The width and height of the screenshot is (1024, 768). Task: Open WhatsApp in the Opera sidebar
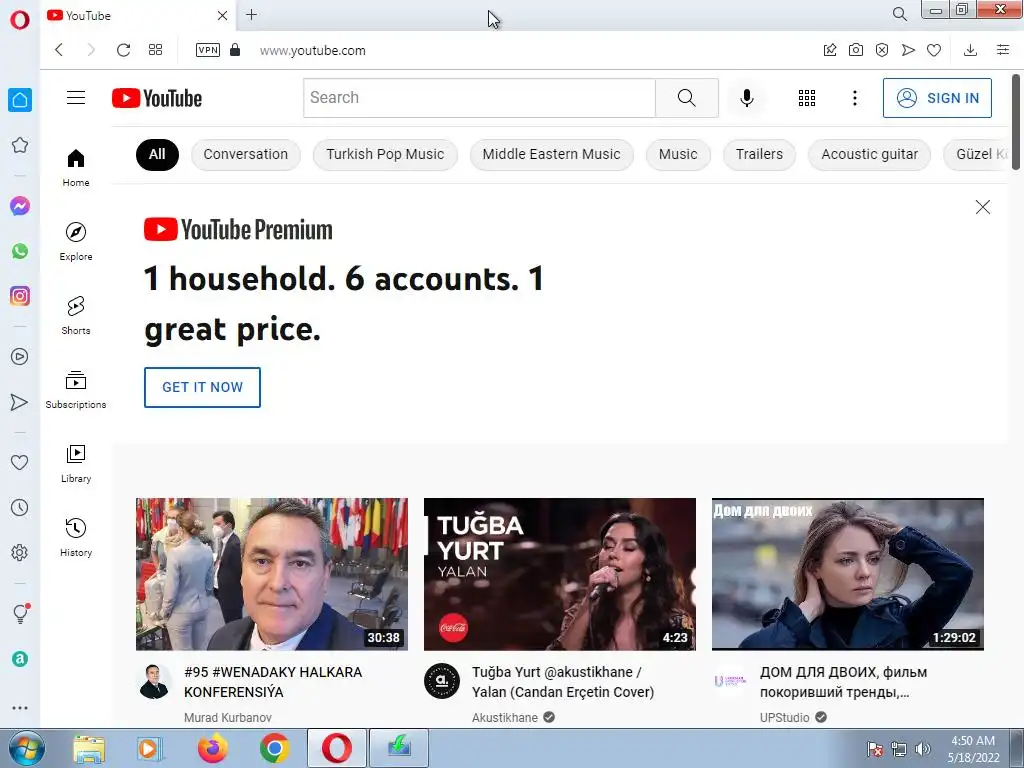pos(20,251)
